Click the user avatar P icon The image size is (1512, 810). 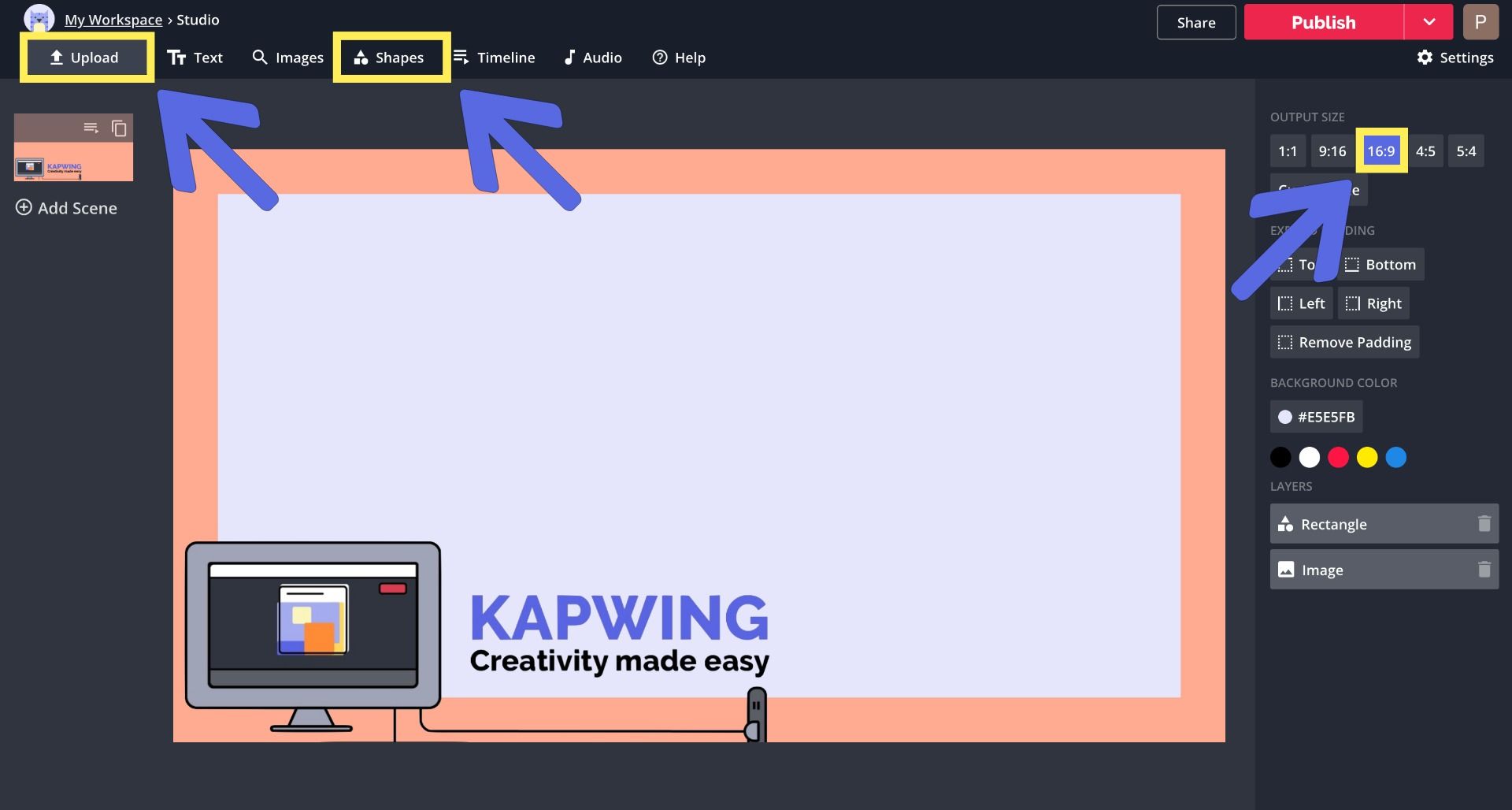[x=1480, y=22]
